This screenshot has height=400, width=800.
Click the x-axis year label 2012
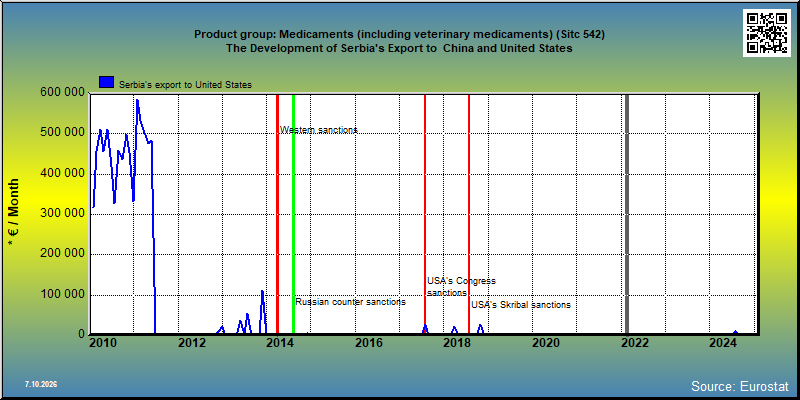tap(192, 343)
